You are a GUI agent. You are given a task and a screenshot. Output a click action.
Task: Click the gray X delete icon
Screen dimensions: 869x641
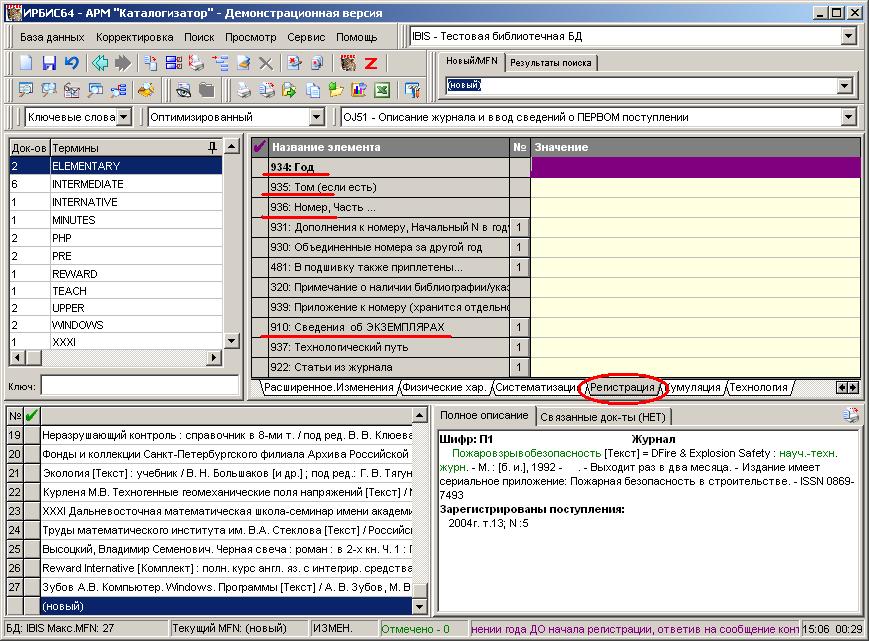click(x=266, y=63)
